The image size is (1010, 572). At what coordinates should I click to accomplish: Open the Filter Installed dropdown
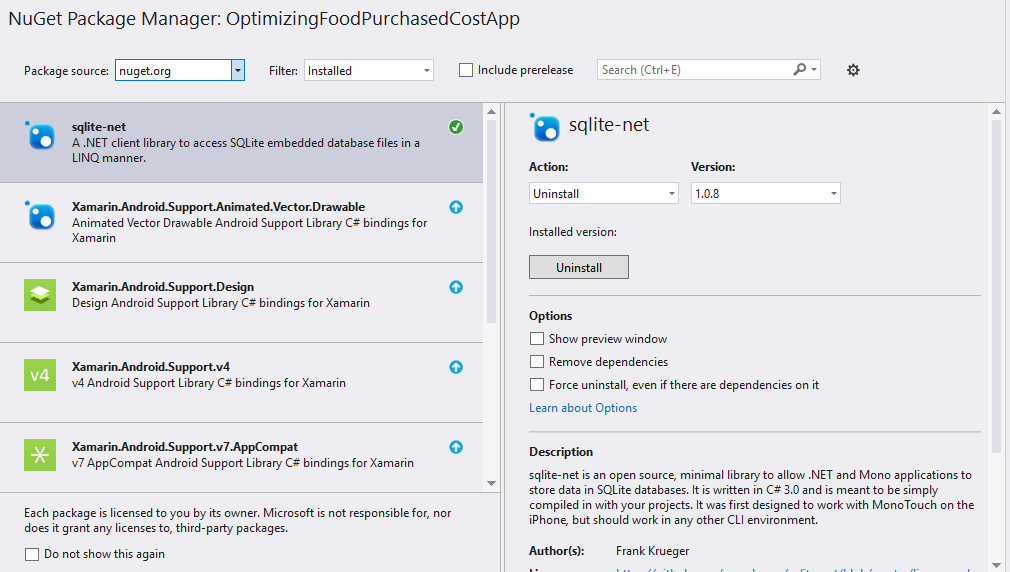368,70
